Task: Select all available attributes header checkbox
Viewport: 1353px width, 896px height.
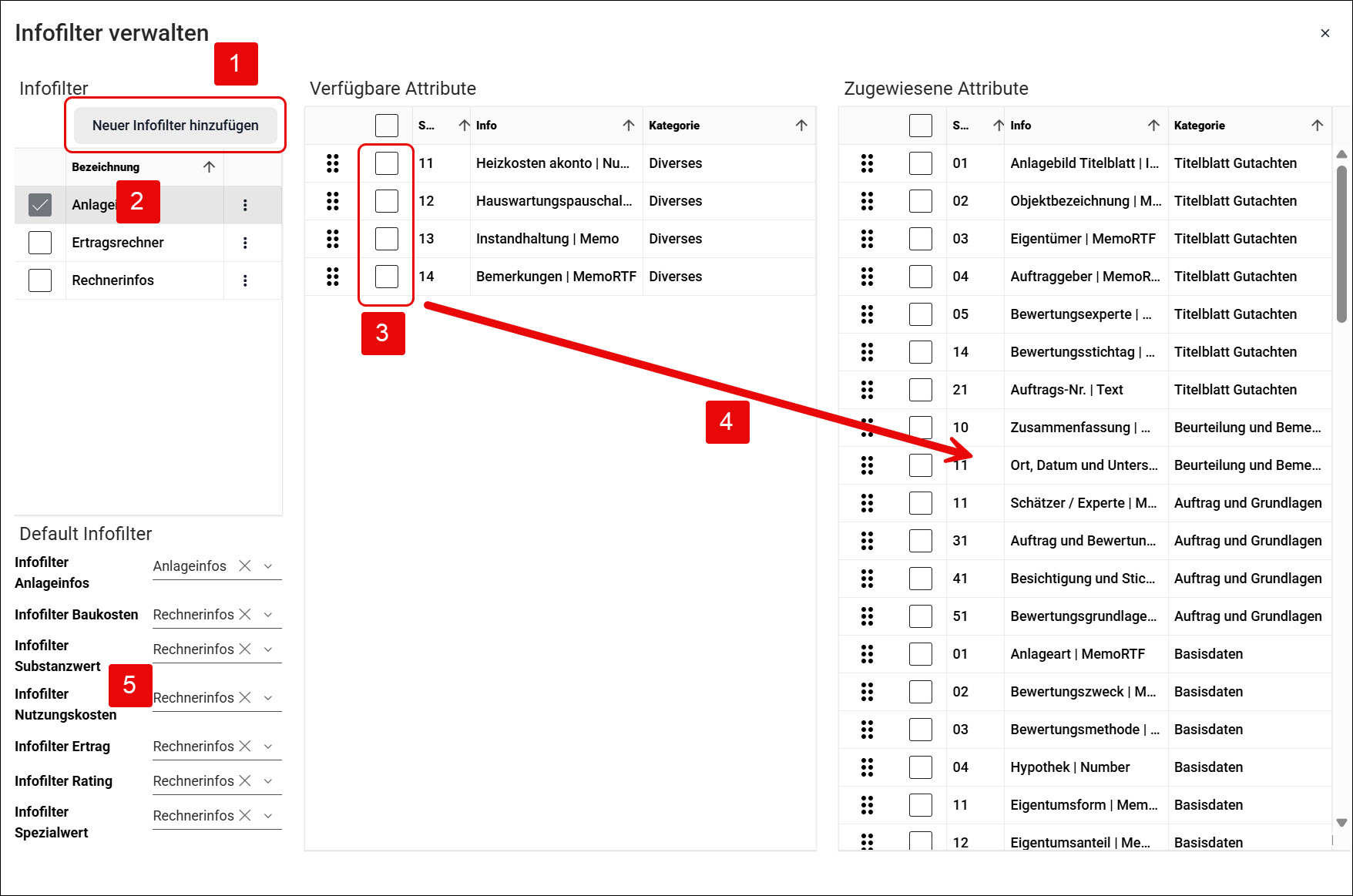Action: [x=387, y=126]
